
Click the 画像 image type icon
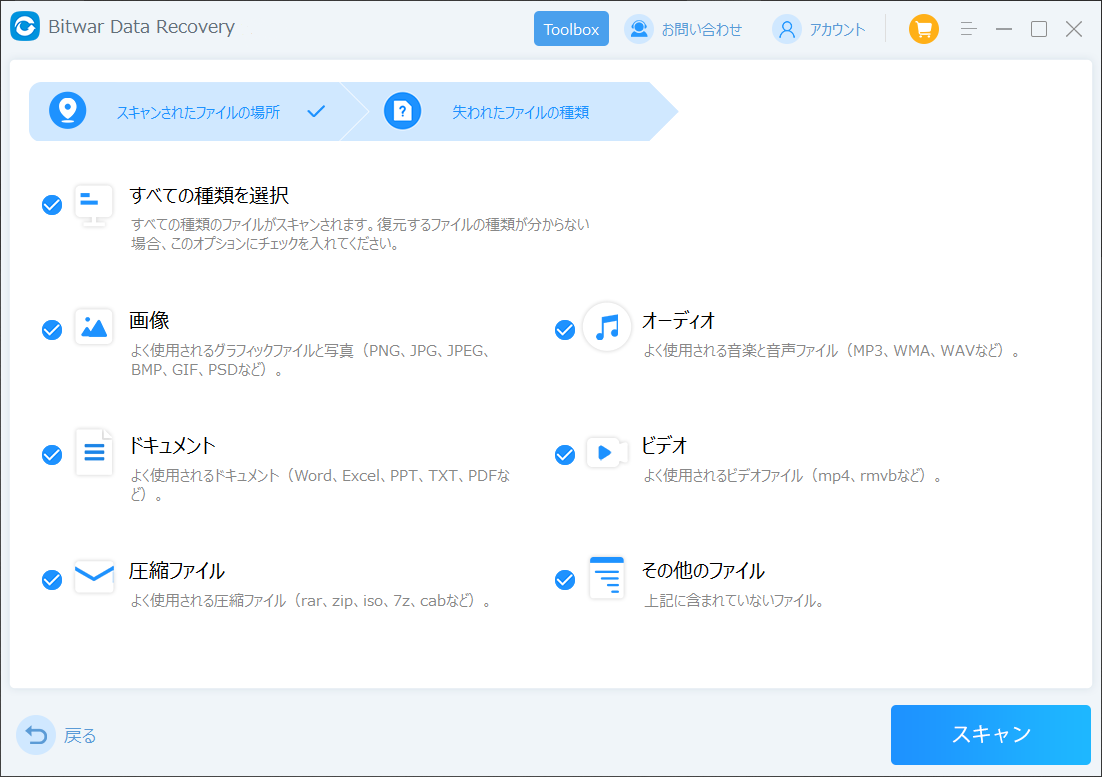[94, 327]
